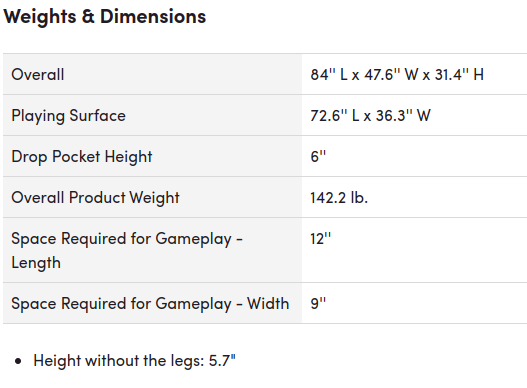Click the weight value 142.2 lb.

pos(339,198)
